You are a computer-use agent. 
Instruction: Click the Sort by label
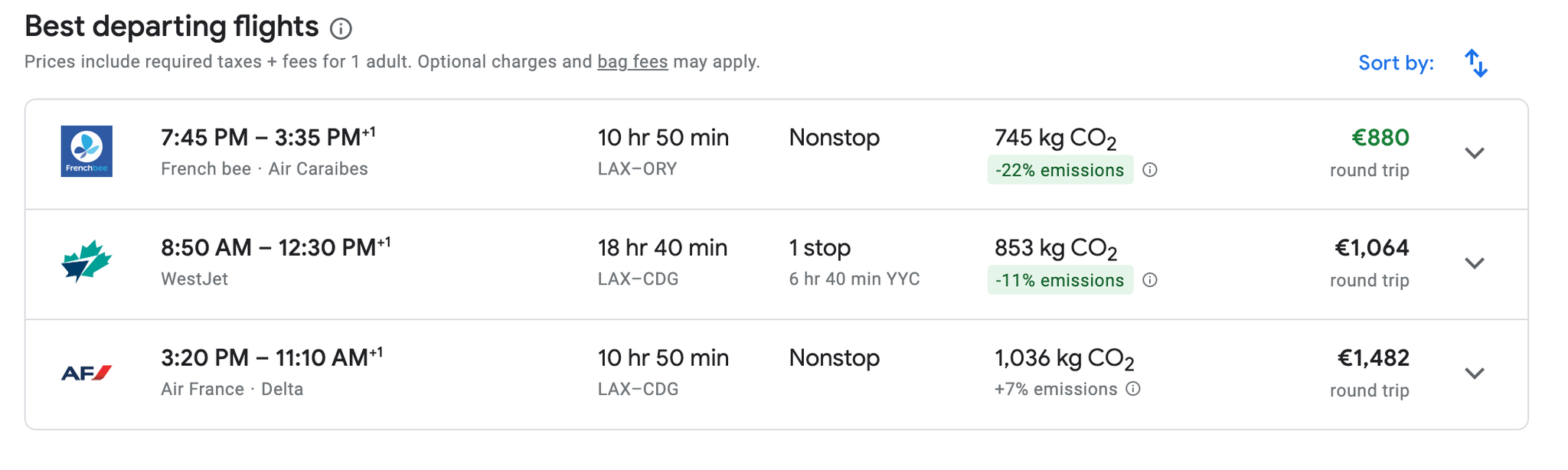1396,63
